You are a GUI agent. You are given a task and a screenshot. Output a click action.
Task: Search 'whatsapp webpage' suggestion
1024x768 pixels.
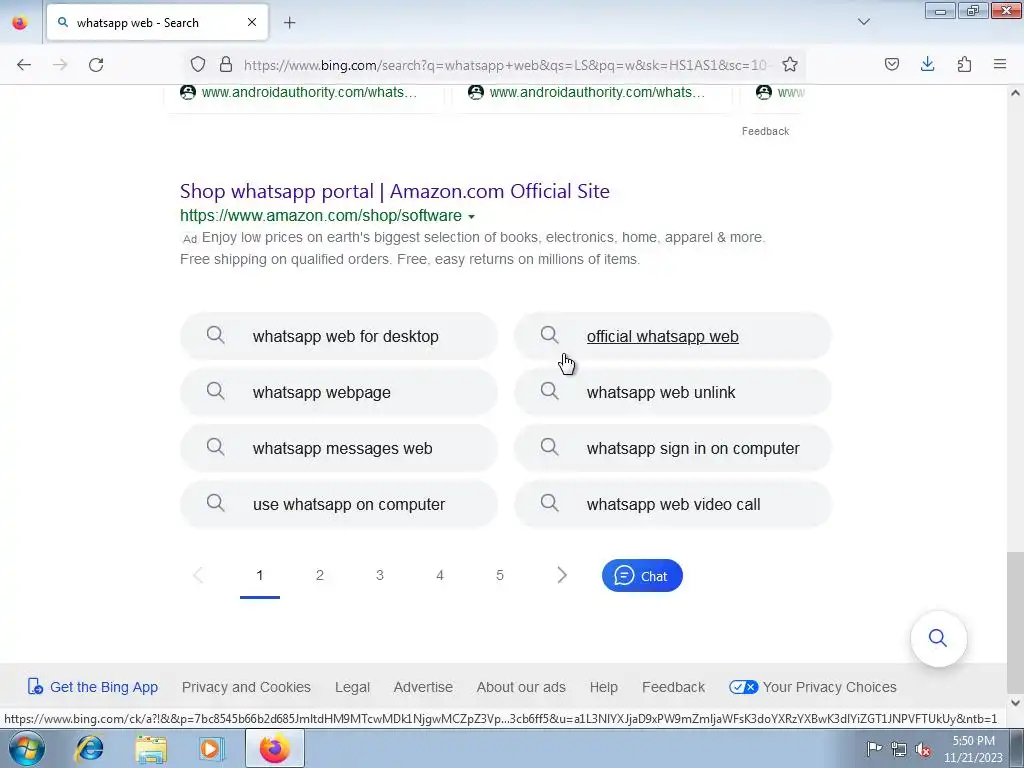(339, 392)
